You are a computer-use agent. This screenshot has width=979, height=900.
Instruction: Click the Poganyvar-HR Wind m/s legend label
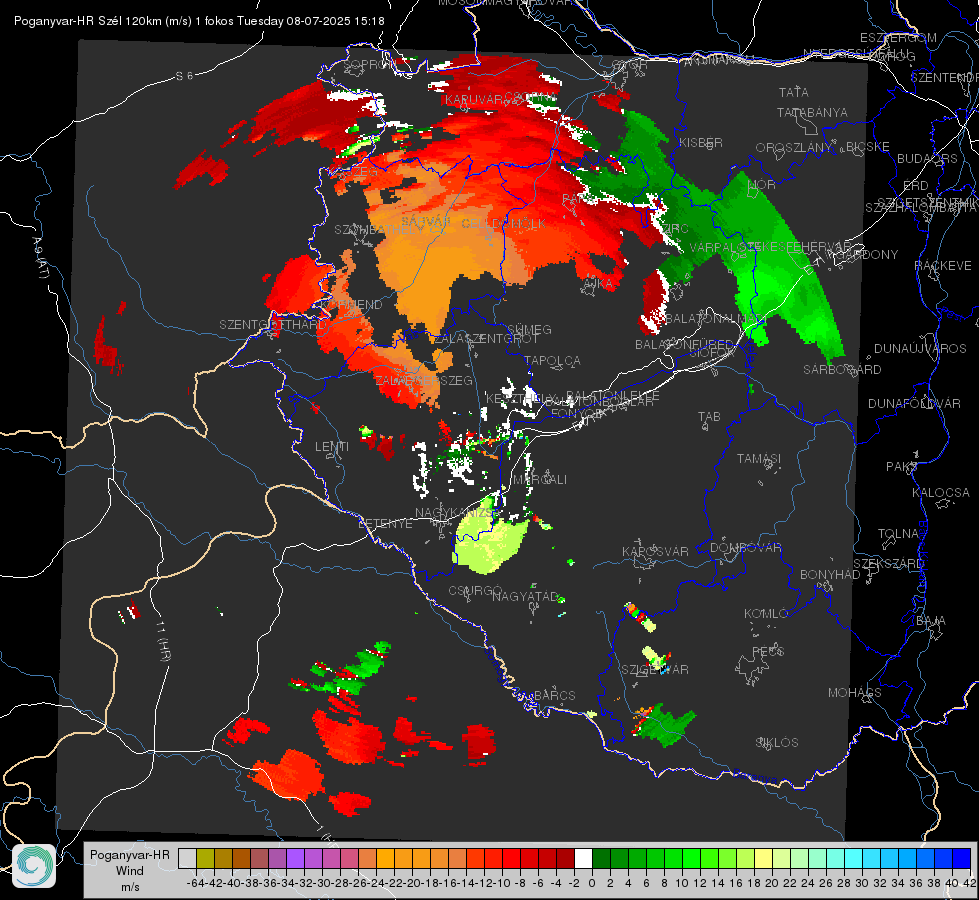(130, 871)
